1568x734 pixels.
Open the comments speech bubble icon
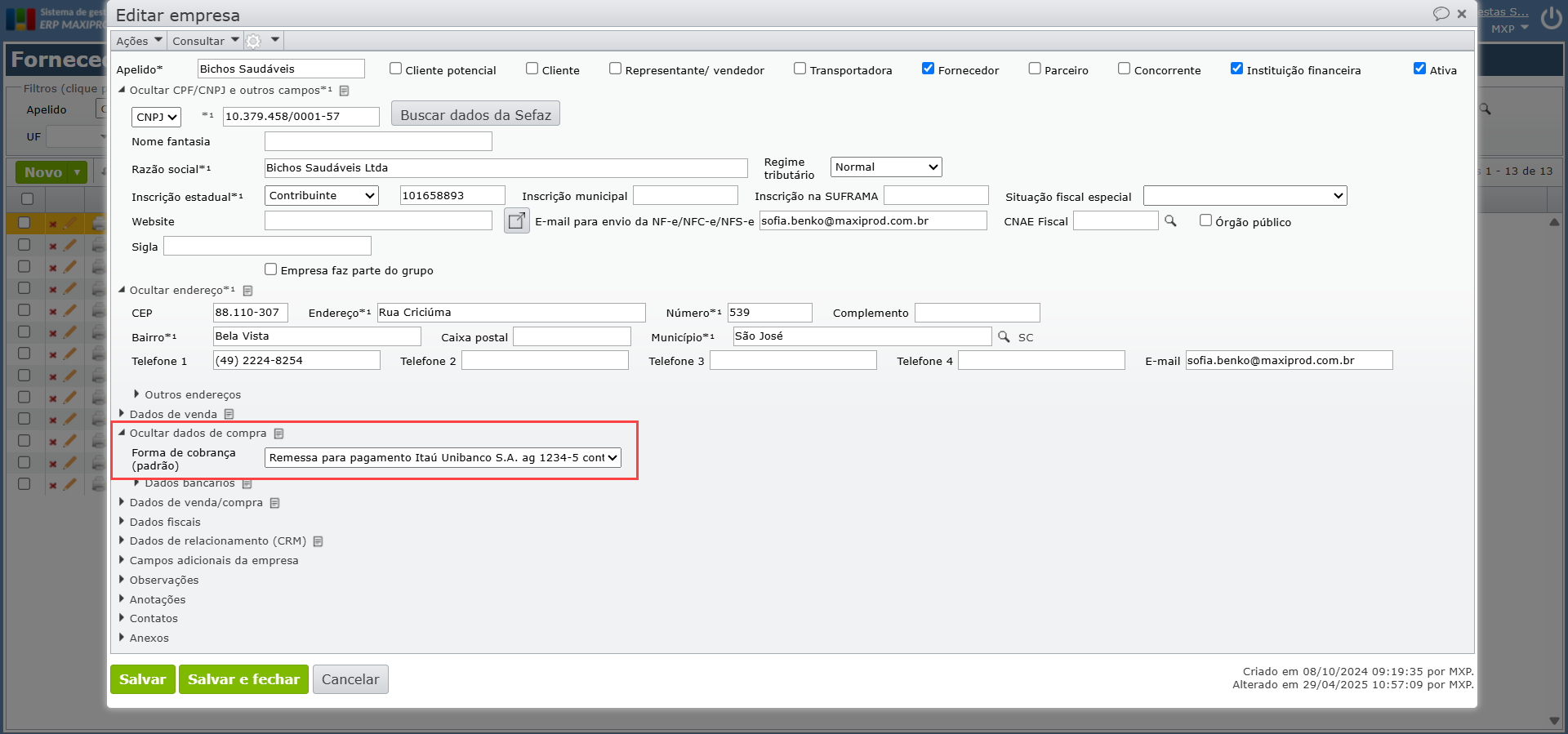click(x=1441, y=14)
